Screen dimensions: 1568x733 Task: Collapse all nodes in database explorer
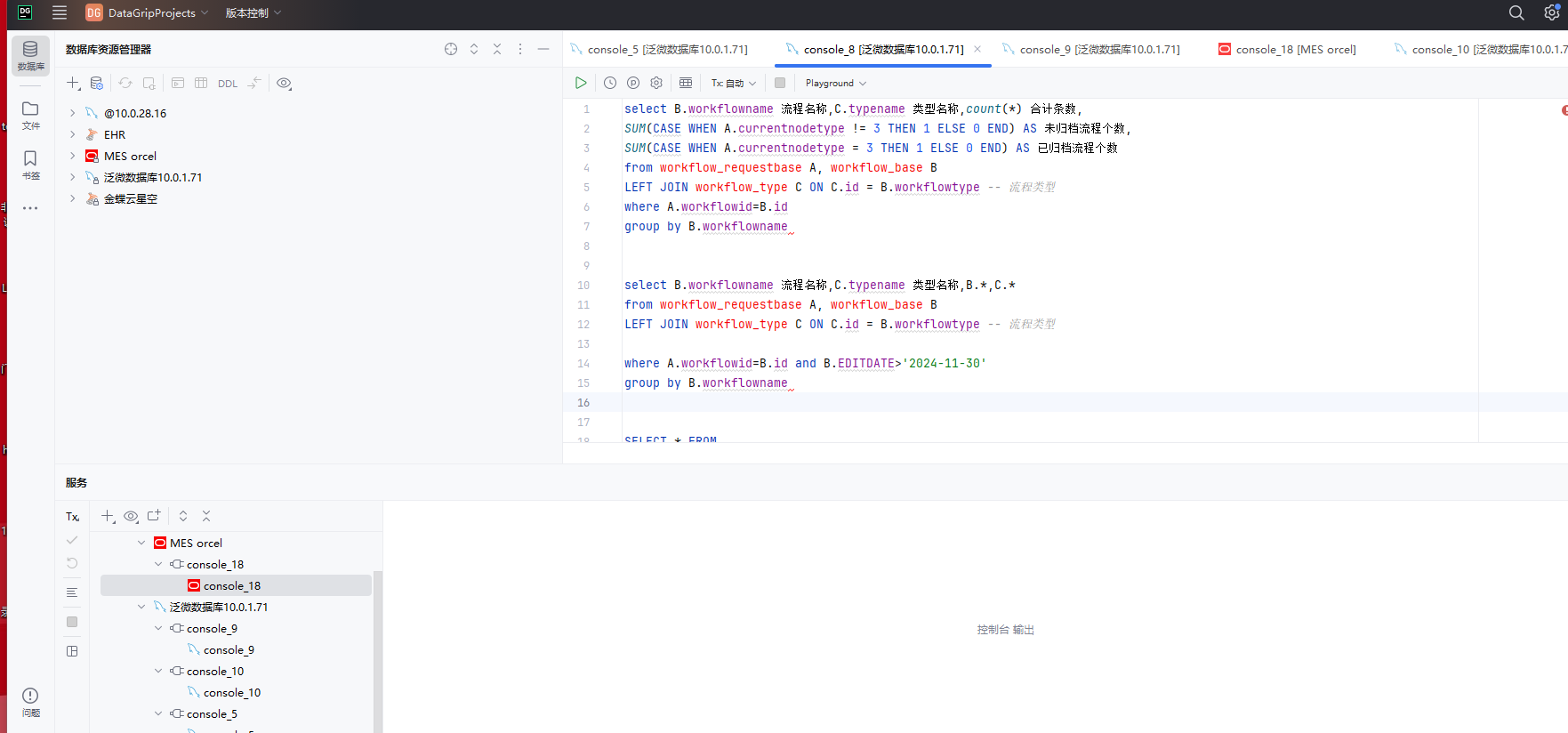497,49
